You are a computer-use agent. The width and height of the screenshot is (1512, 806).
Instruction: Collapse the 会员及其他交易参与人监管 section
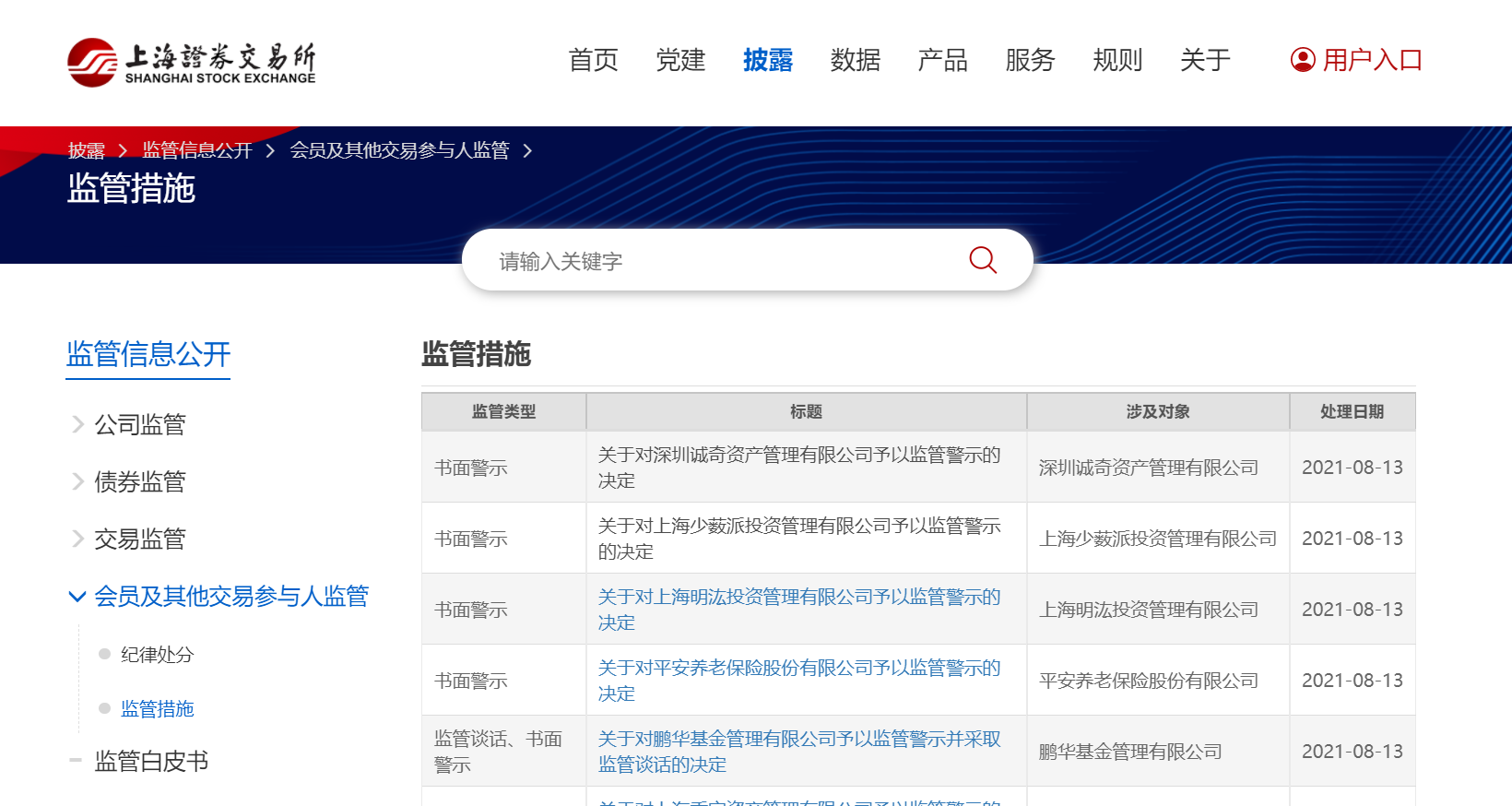[78, 597]
